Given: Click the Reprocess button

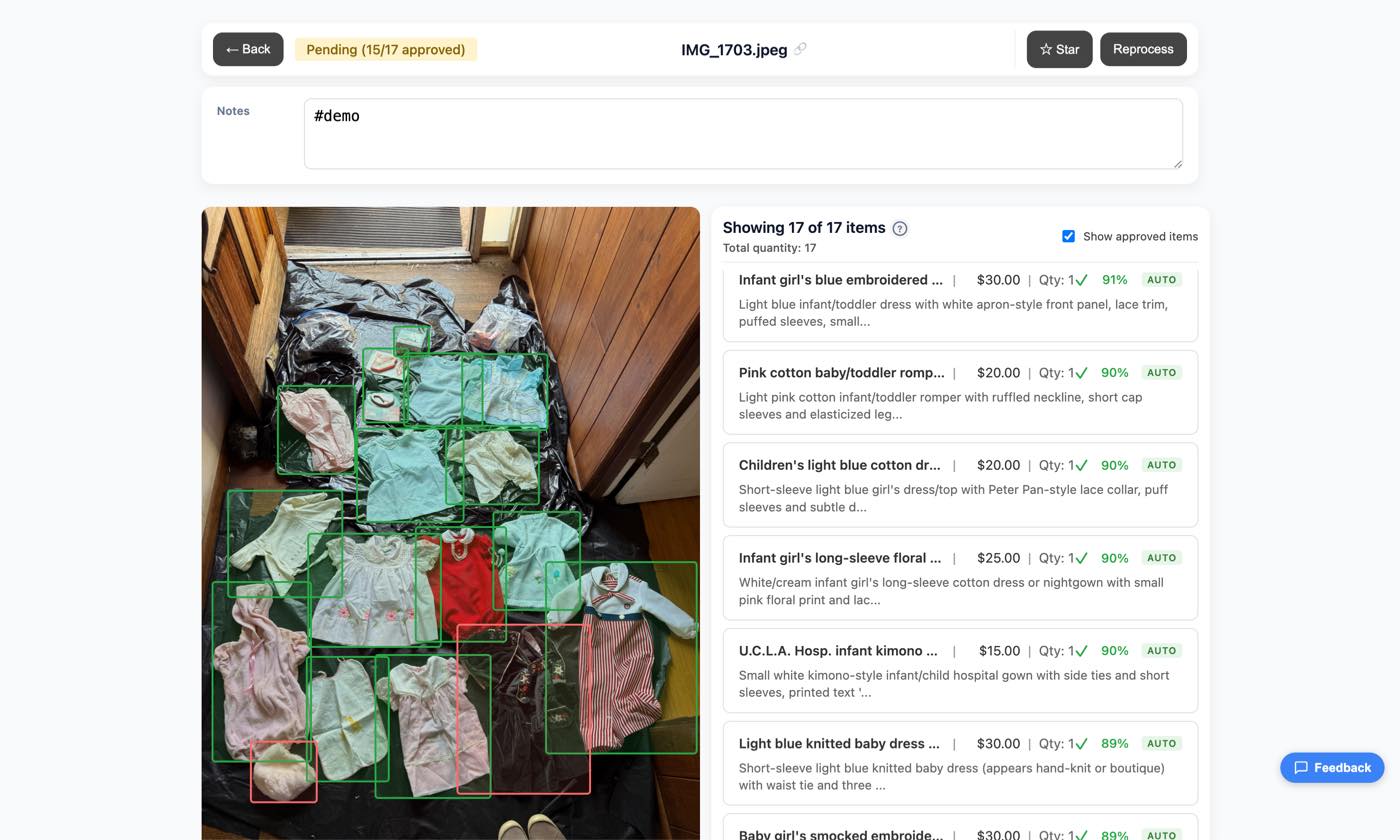Looking at the screenshot, I should click(1143, 49).
